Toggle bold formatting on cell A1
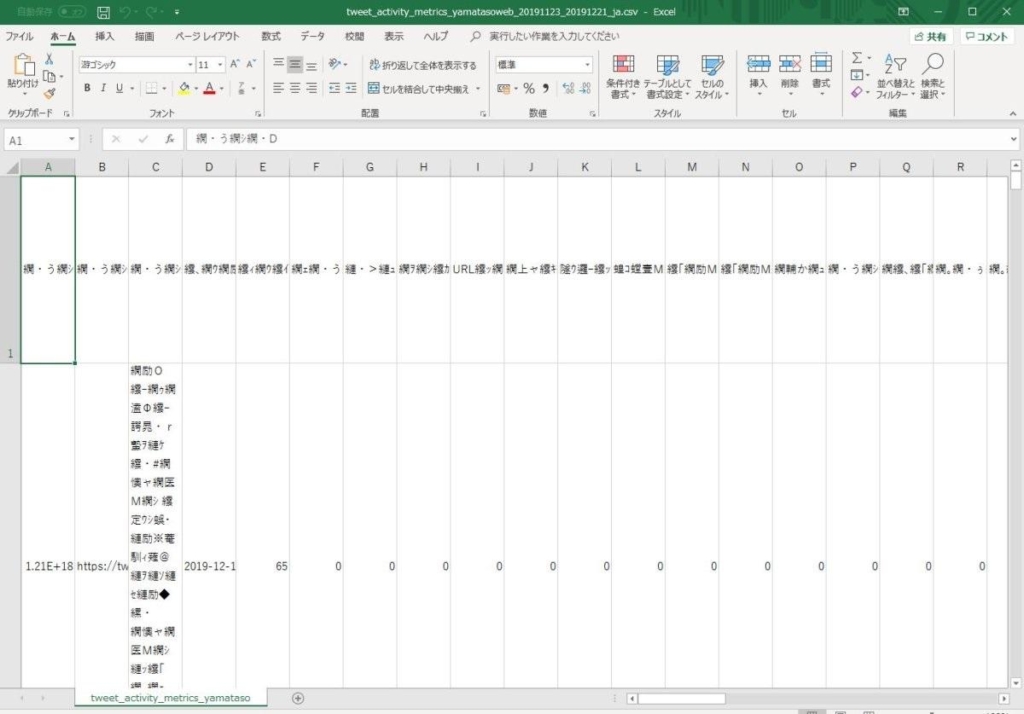Viewport: 1024px width, 714px height. pos(88,88)
